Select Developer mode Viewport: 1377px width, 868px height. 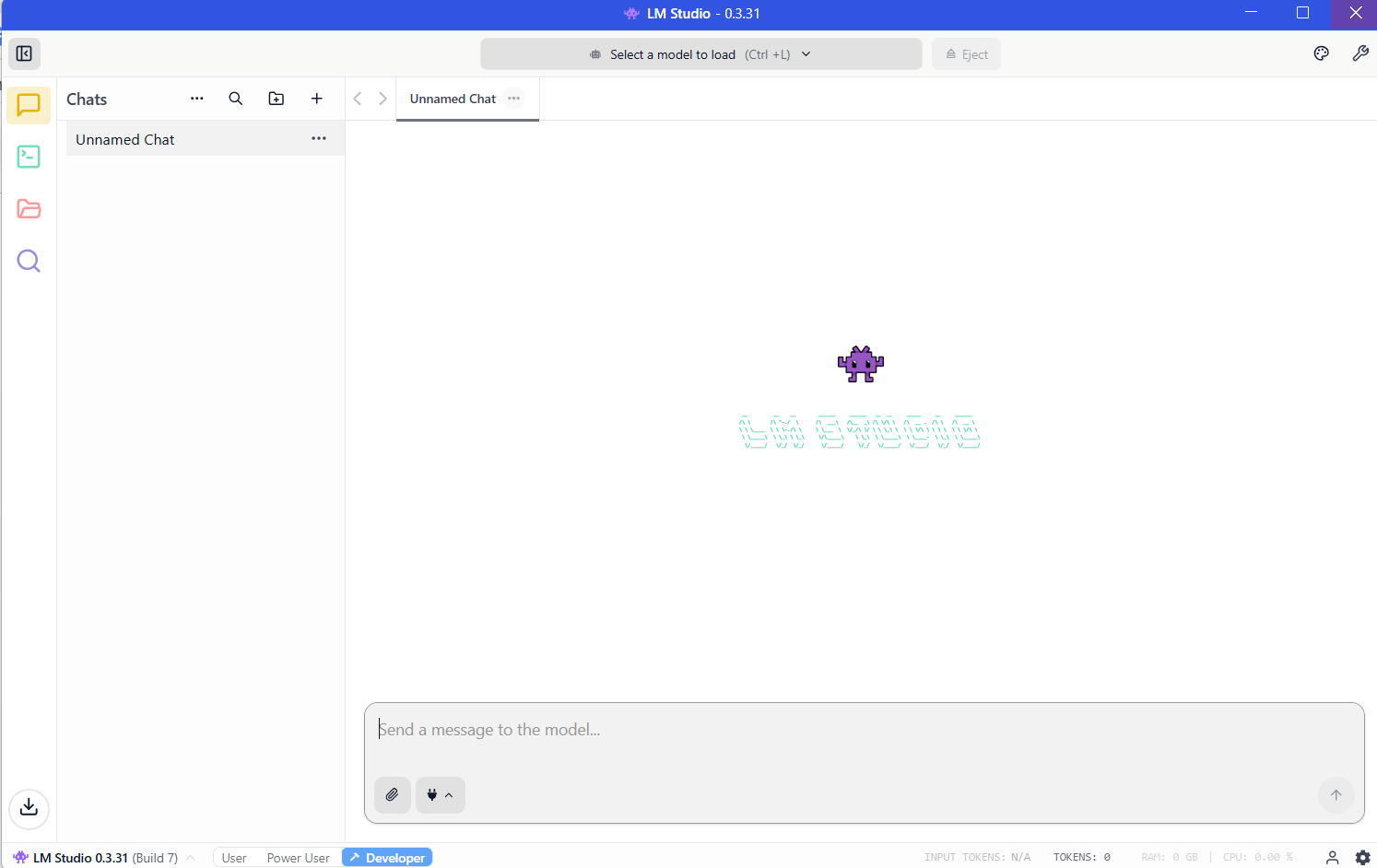click(387, 858)
